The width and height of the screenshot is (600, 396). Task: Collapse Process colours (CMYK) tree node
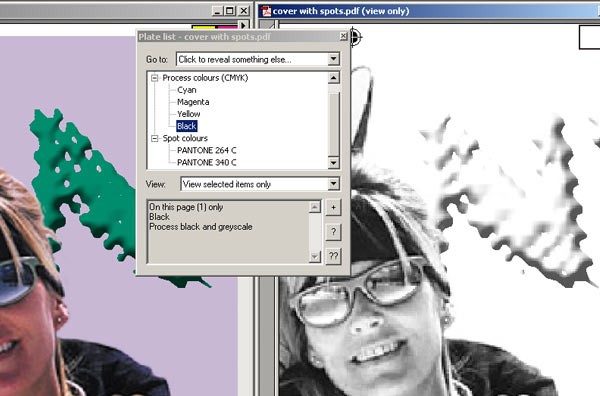tap(155, 78)
